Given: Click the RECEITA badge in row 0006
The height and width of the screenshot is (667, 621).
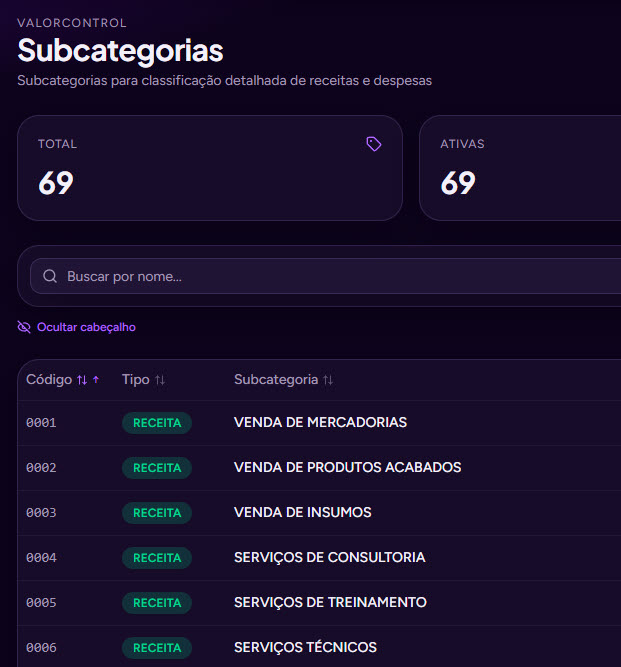Looking at the screenshot, I should pyautogui.click(x=157, y=648).
